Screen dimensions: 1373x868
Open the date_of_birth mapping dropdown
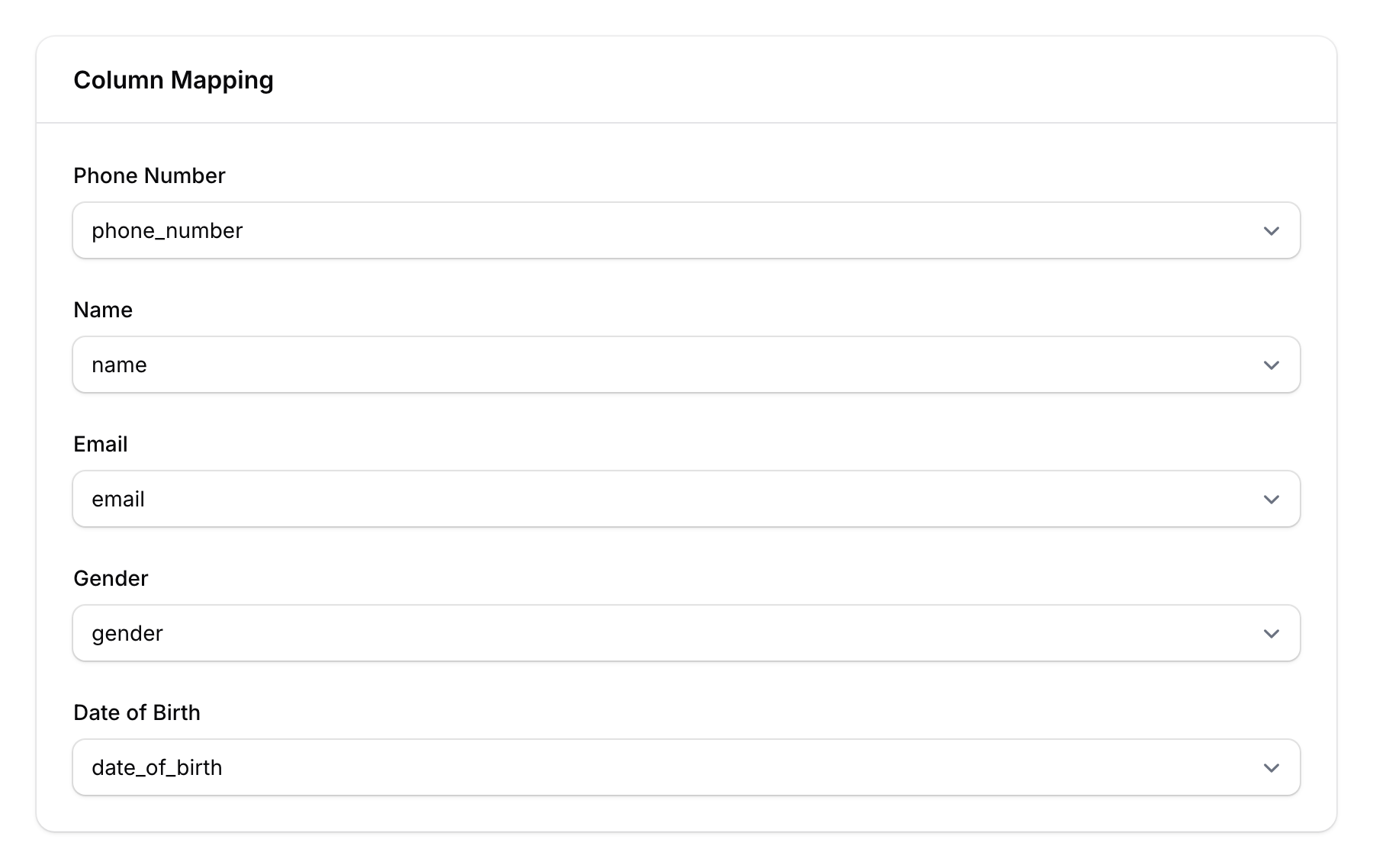686,767
